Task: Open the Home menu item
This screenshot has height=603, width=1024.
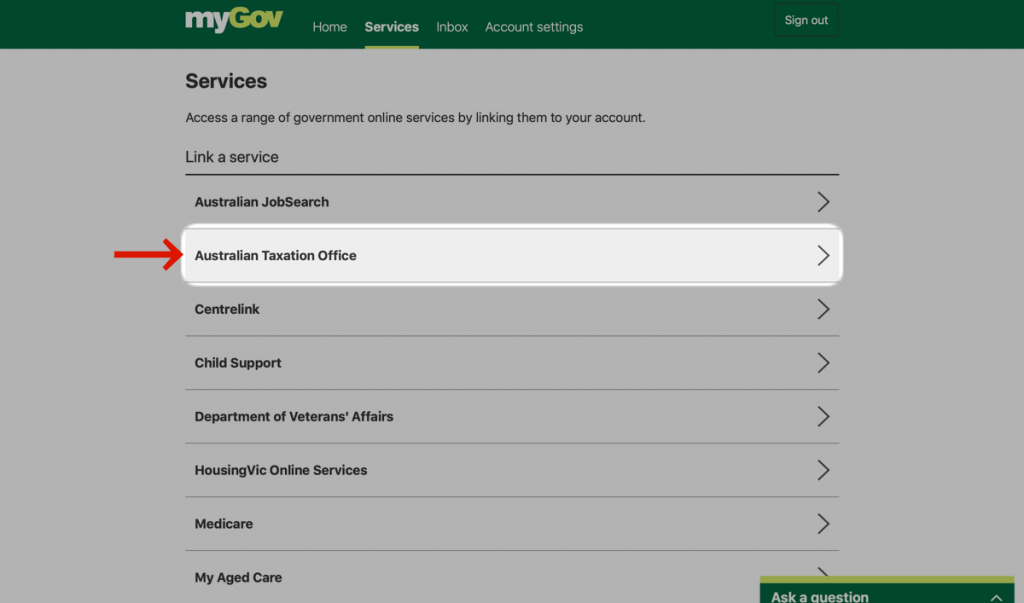Action: pos(329,27)
